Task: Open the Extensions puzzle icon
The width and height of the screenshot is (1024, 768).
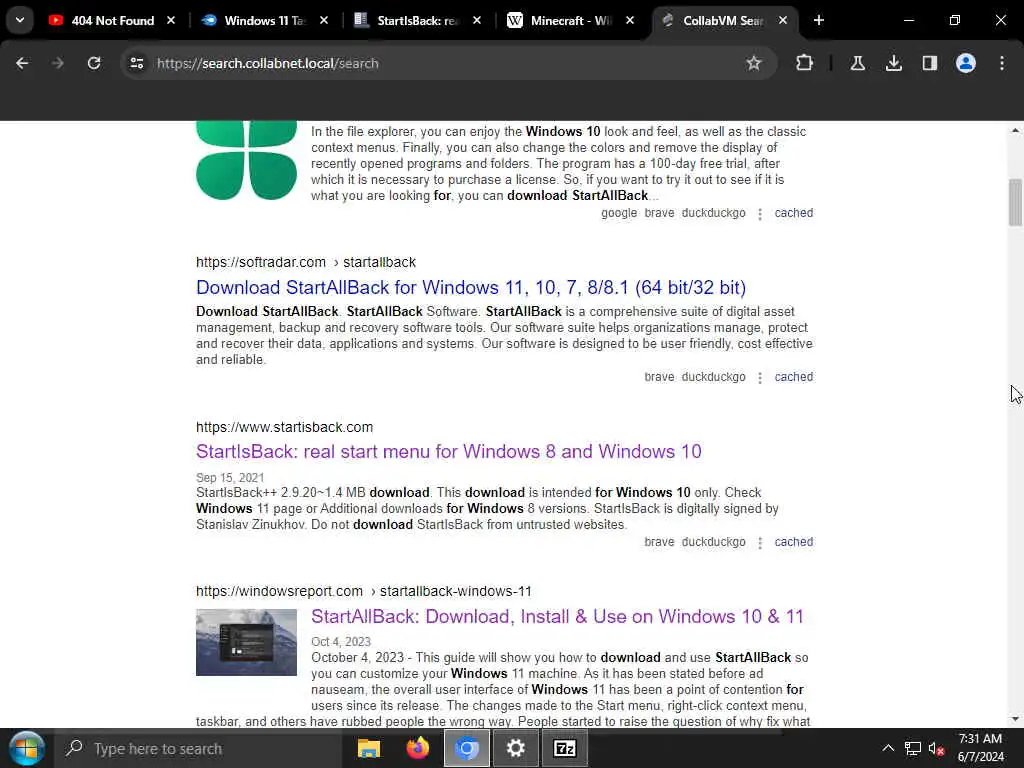Action: pos(805,63)
